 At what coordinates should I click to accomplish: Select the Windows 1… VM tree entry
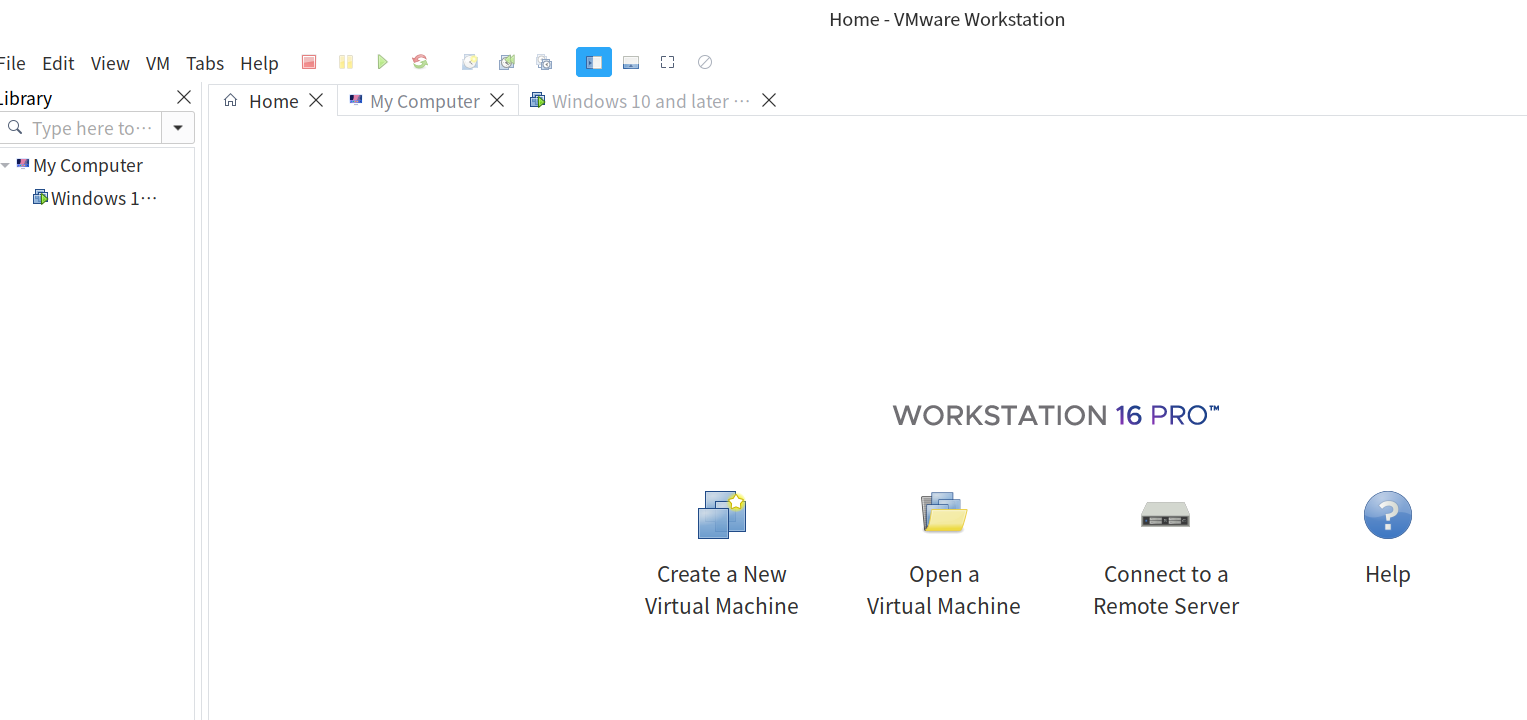[x=104, y=198]
